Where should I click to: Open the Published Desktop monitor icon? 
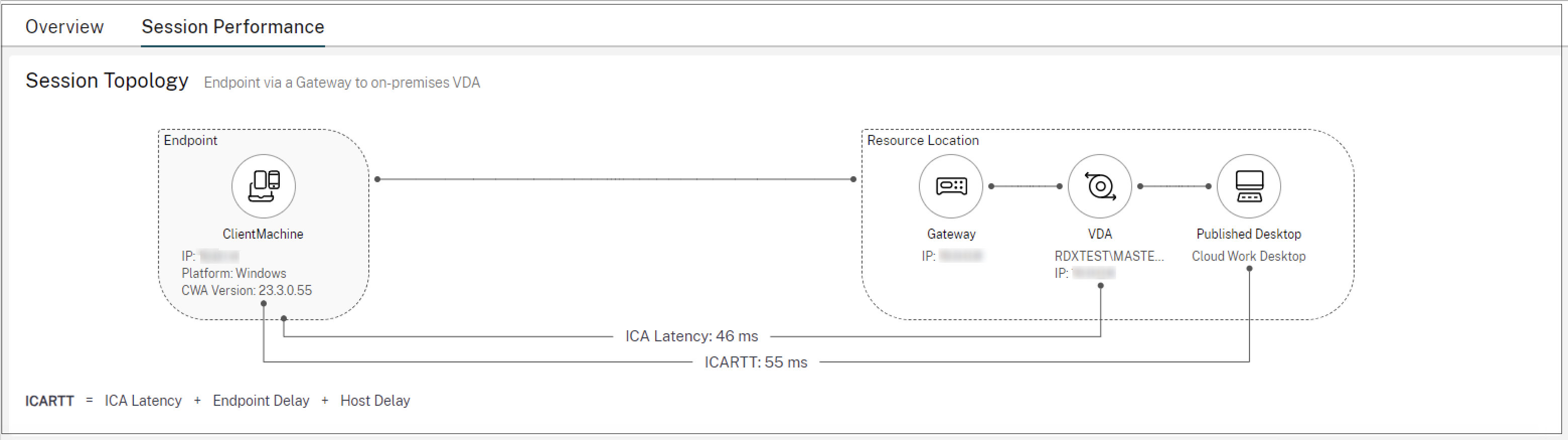click(1248, 186)
